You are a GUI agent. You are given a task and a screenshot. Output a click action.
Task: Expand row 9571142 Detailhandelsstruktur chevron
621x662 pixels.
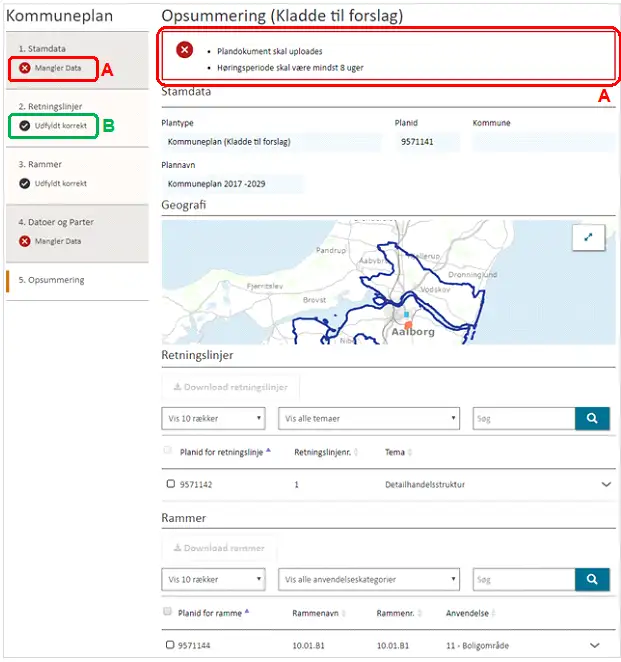605,485
